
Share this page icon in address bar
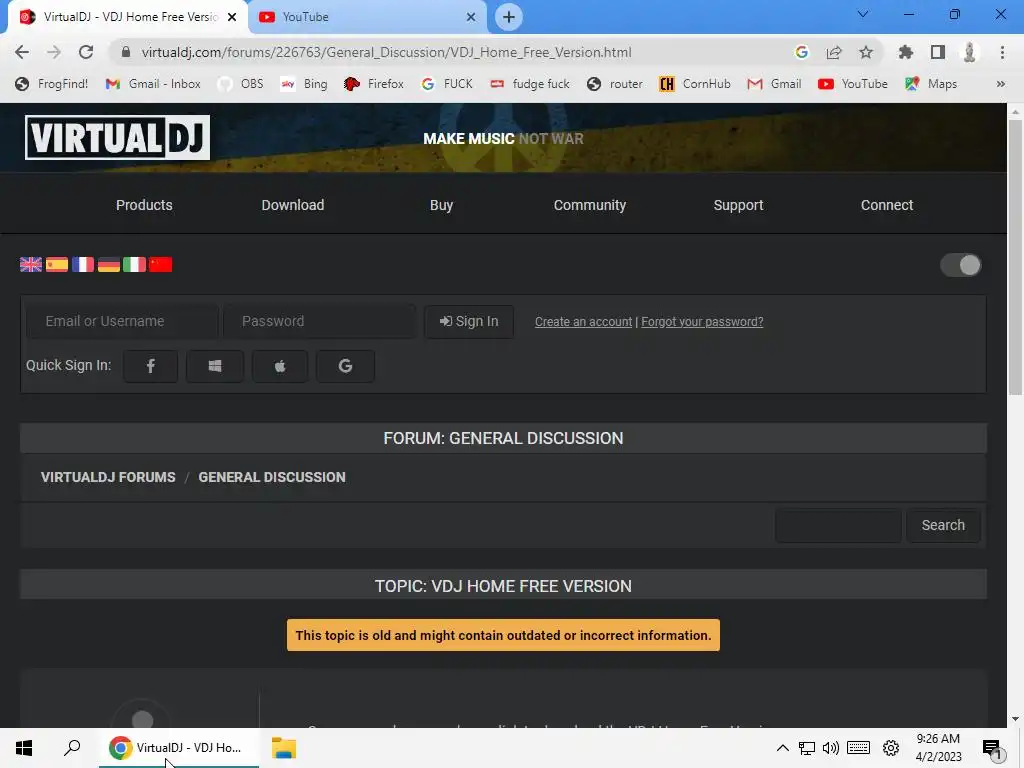834,52
